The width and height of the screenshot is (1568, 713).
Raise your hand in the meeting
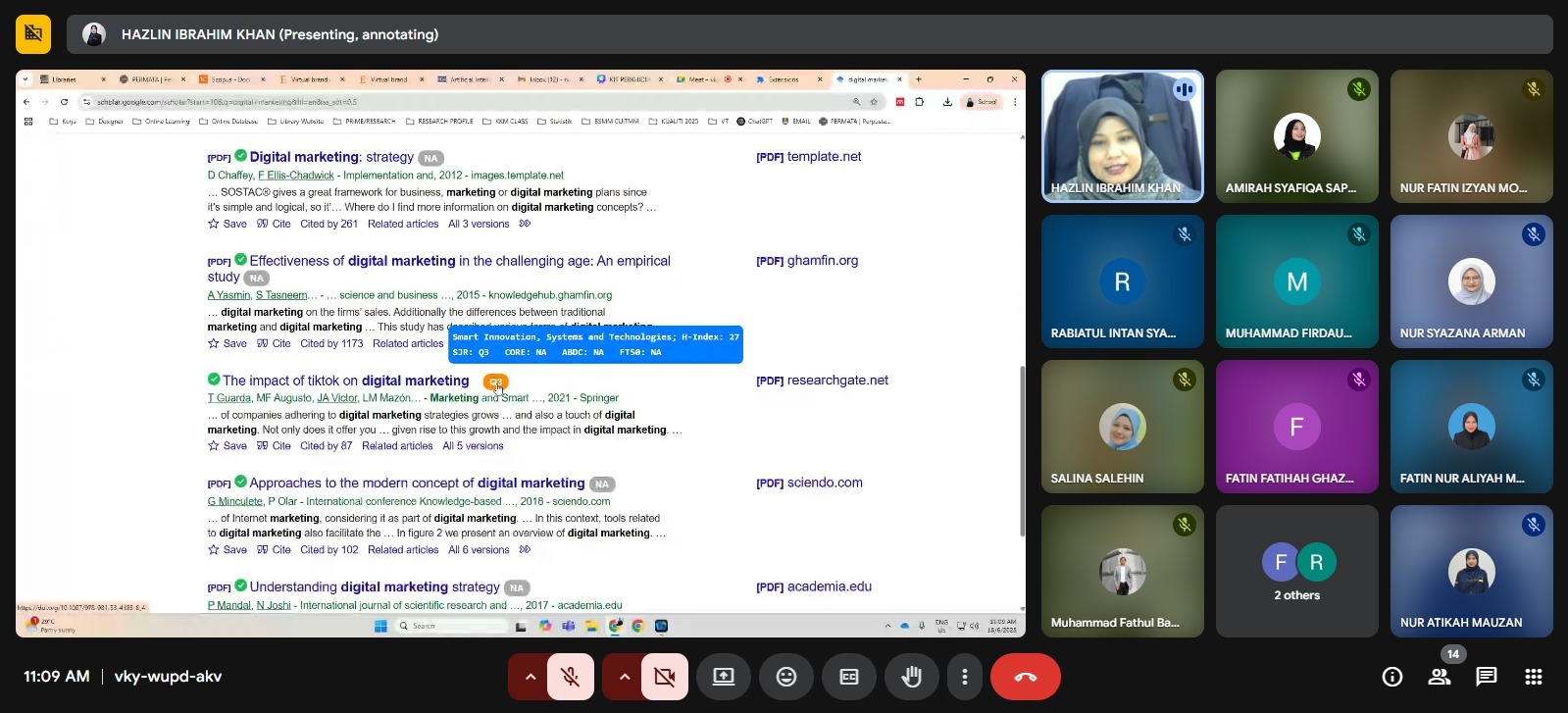point(912,677)
